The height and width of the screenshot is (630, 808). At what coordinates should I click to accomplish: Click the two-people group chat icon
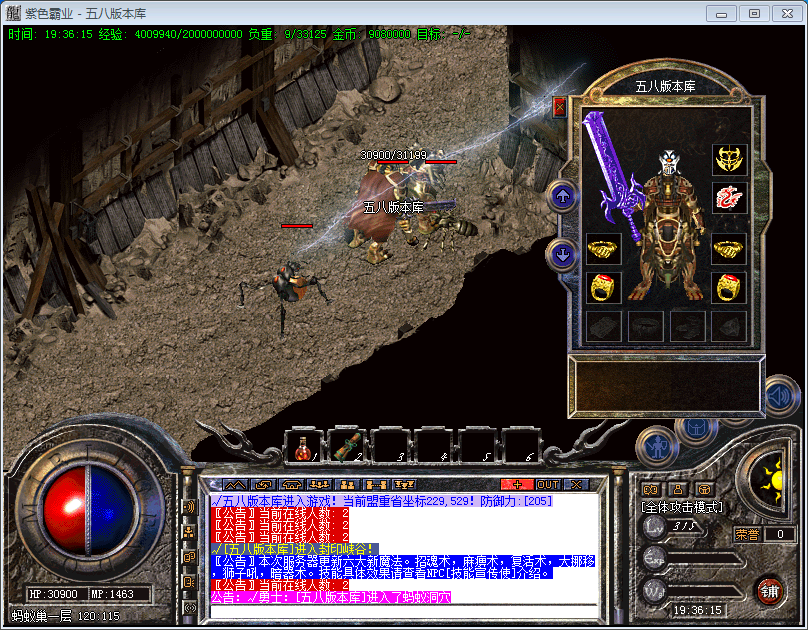pos(347,485)
